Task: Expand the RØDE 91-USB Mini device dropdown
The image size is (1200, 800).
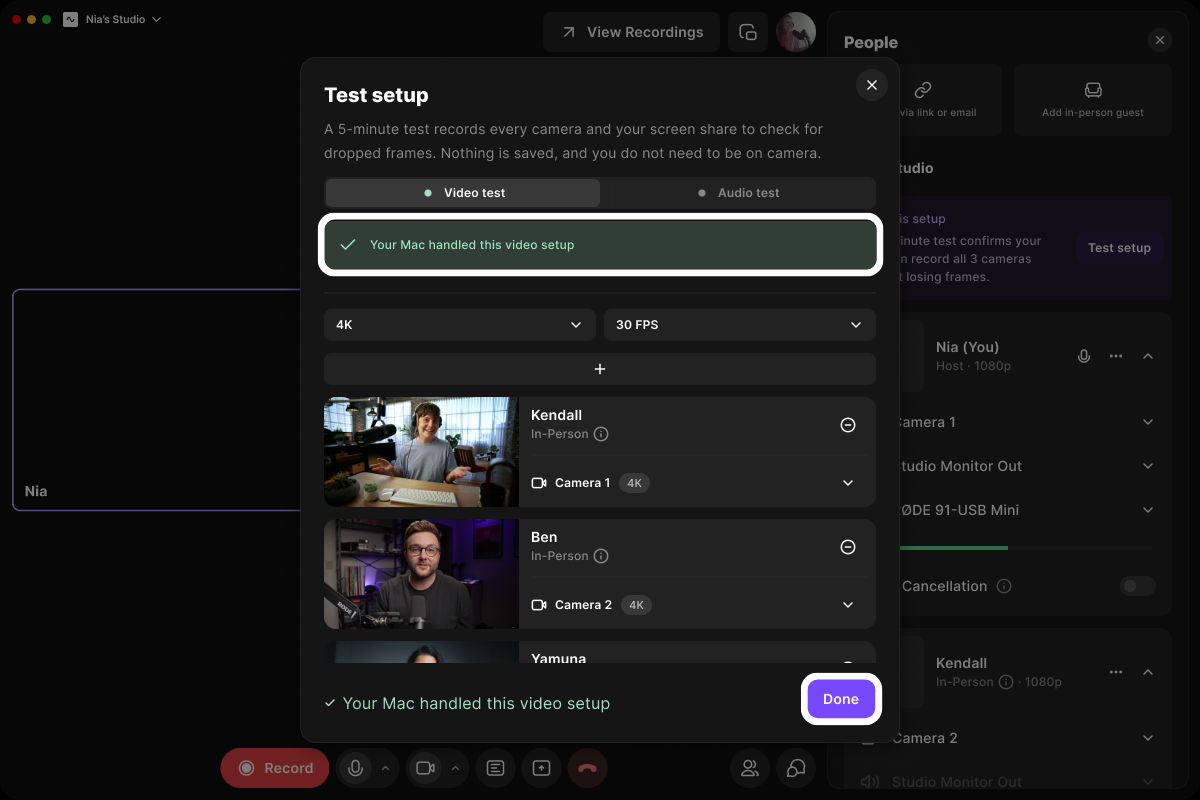Action: point(1148,510)
